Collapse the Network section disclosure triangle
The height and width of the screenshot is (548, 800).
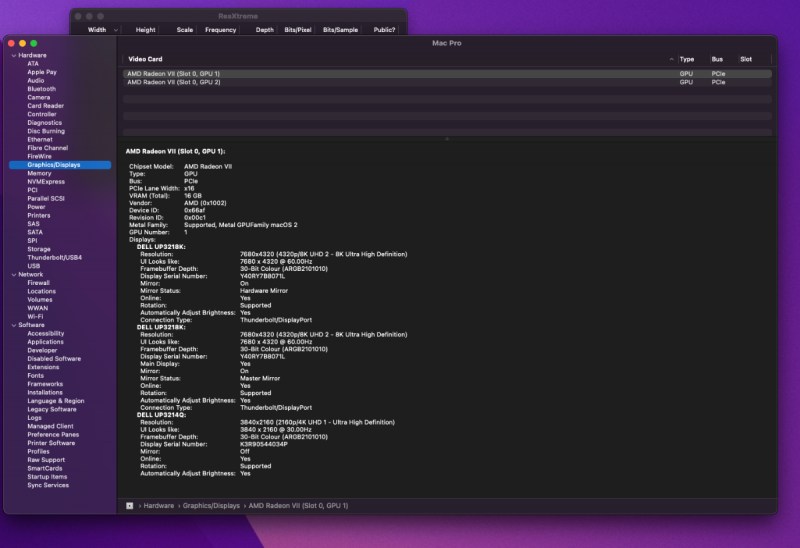13,274
